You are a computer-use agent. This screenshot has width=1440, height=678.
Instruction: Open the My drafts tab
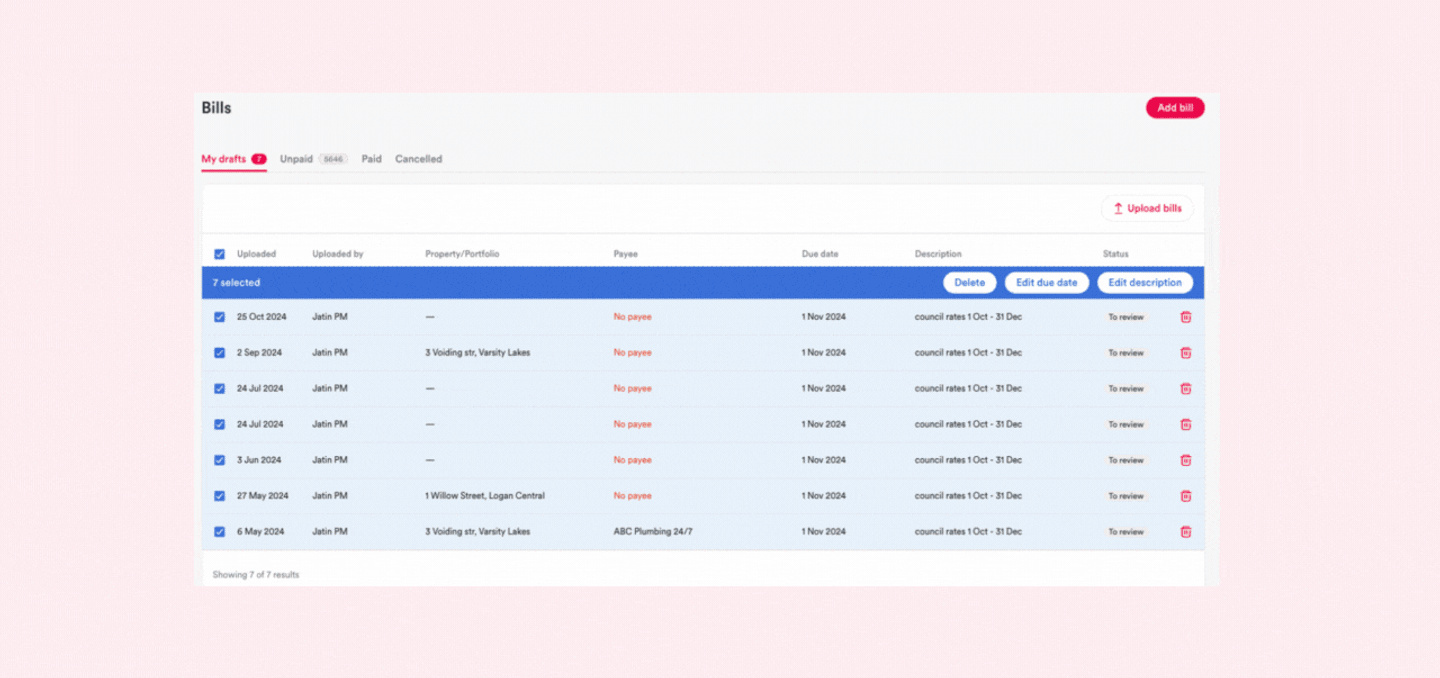coord(233,159)
